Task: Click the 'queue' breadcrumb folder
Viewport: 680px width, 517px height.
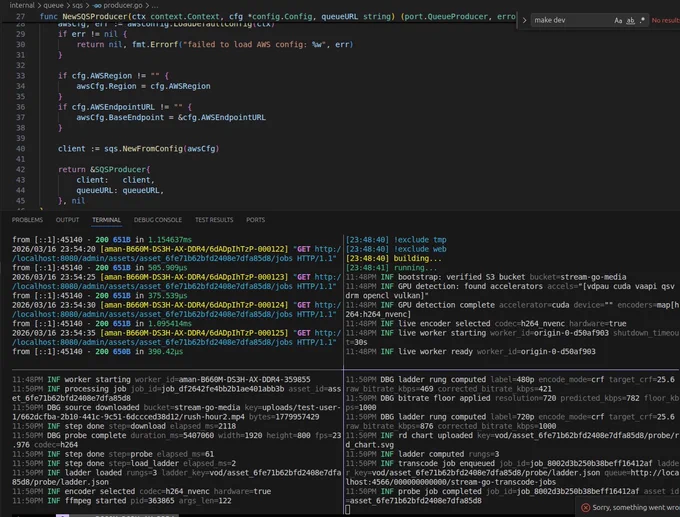Action: (53, 5)
